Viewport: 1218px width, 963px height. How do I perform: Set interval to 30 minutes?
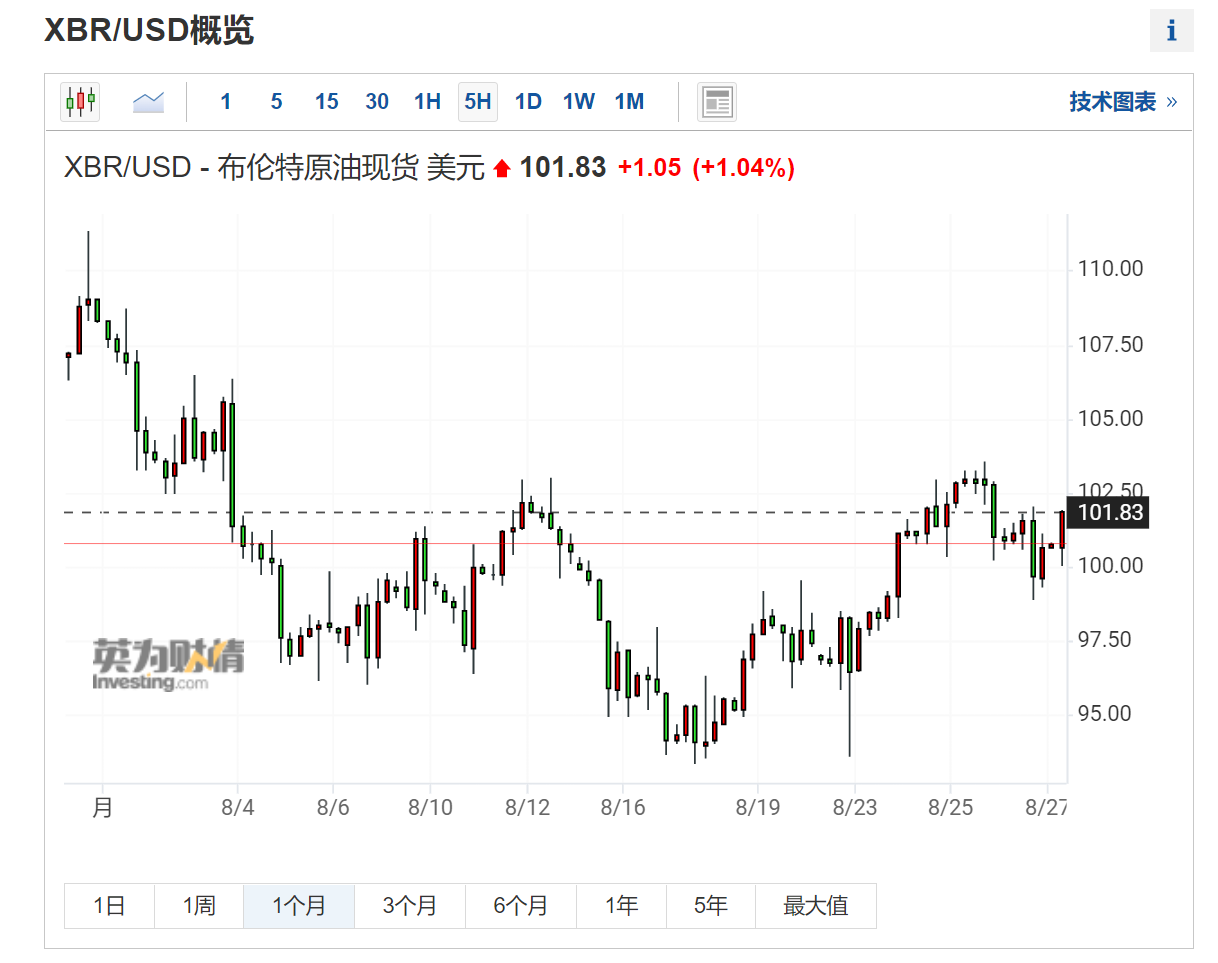click(x=377, y=101)
